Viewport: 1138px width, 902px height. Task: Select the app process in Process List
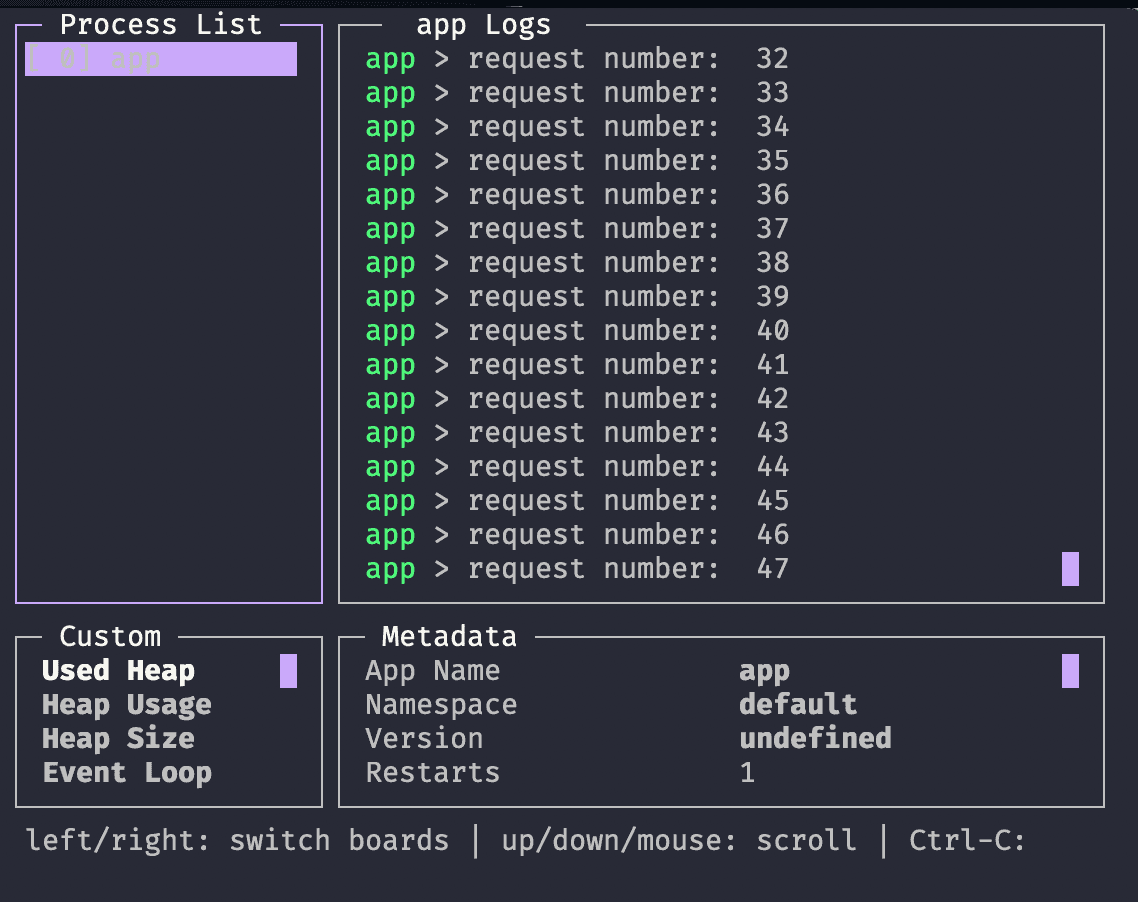[160, 59]
